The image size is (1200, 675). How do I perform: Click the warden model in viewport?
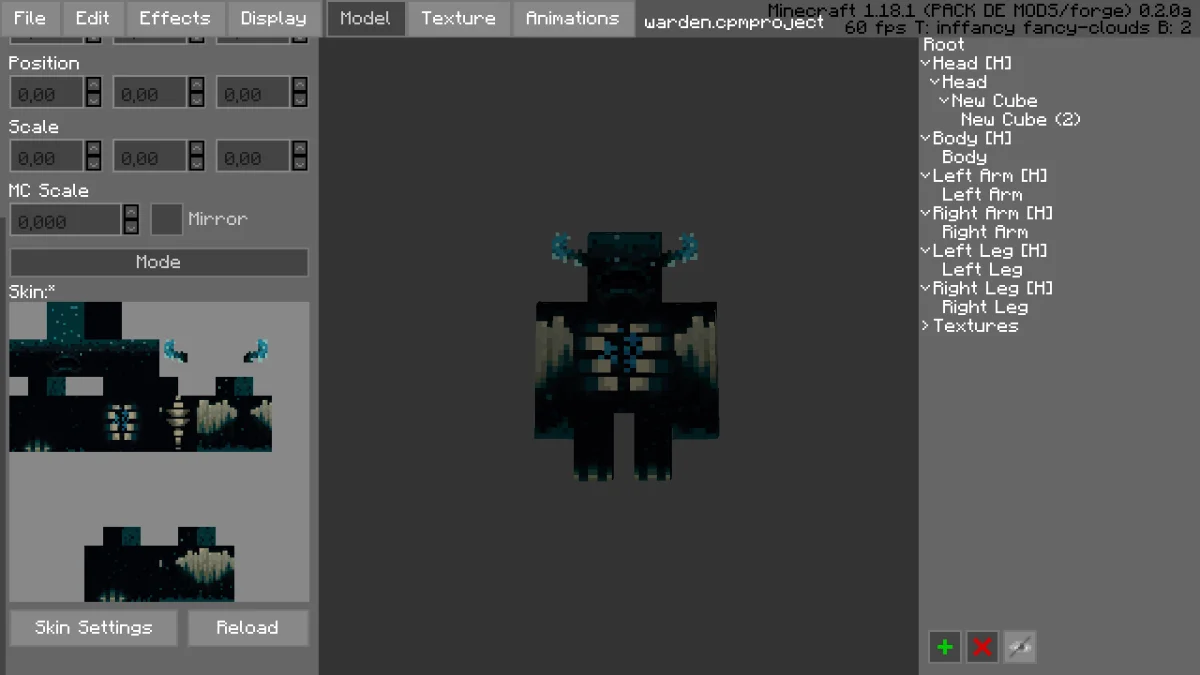point(627,355)
